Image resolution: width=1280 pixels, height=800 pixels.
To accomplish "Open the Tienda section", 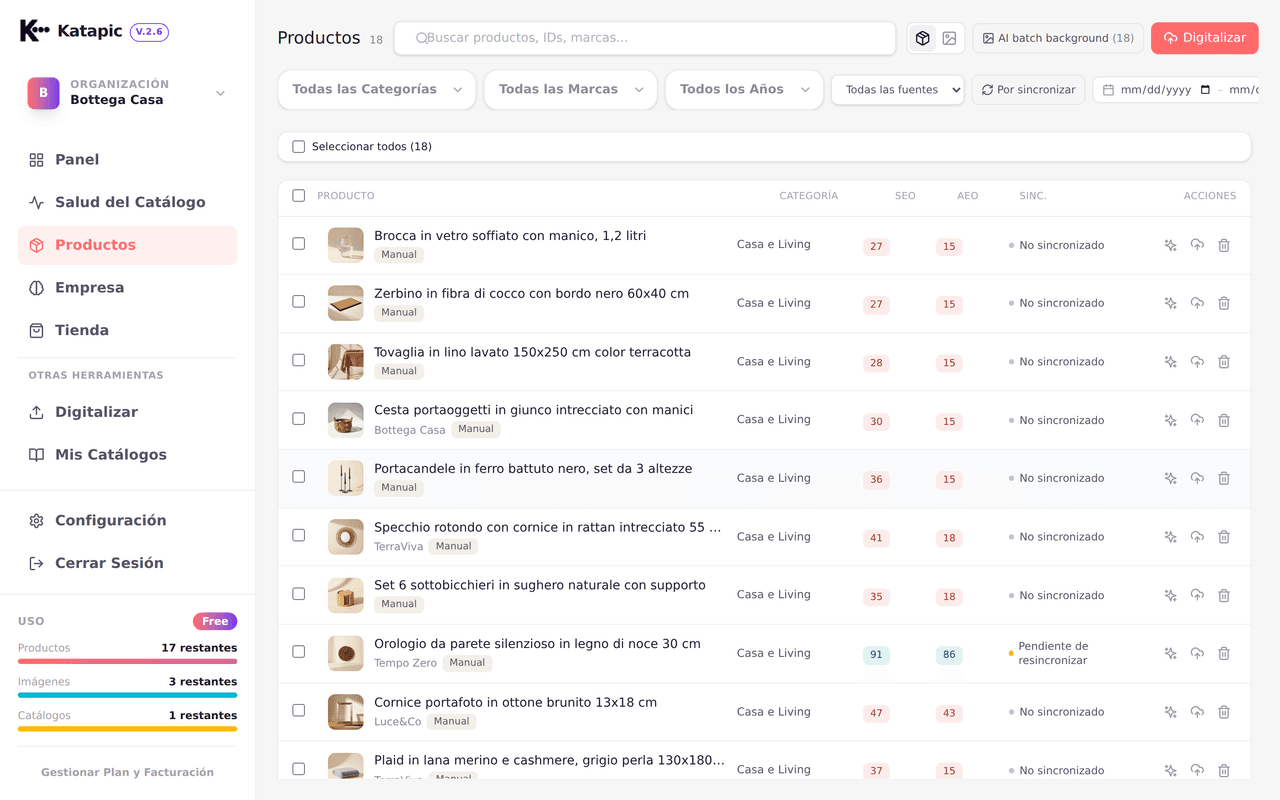I will 127,330.
